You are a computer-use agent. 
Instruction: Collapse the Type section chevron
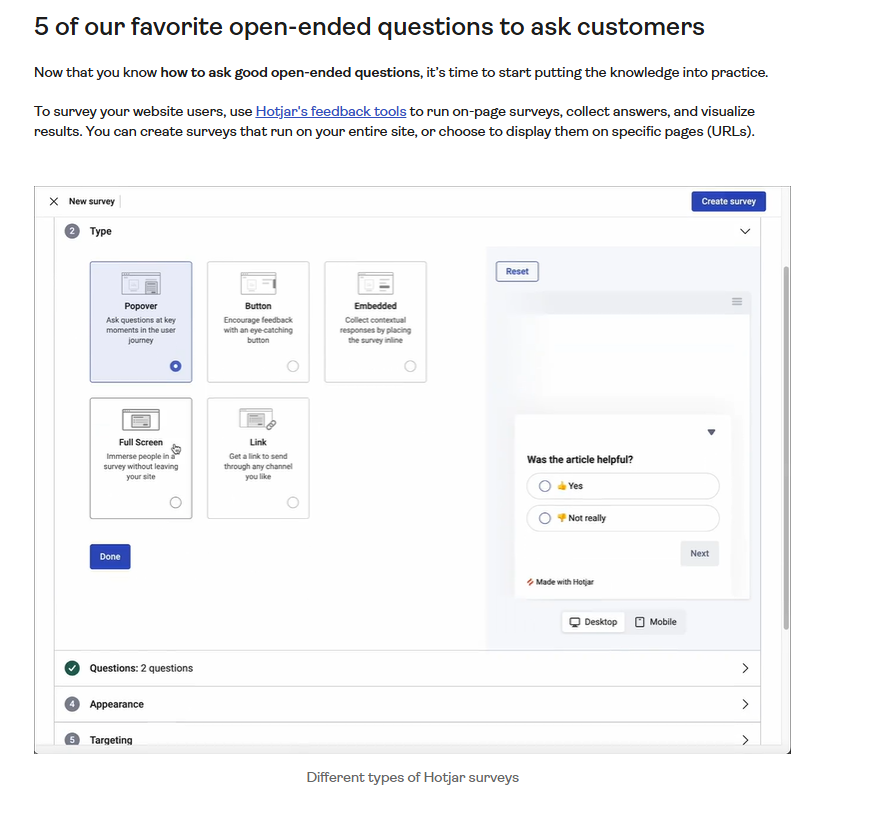[744, 231]
